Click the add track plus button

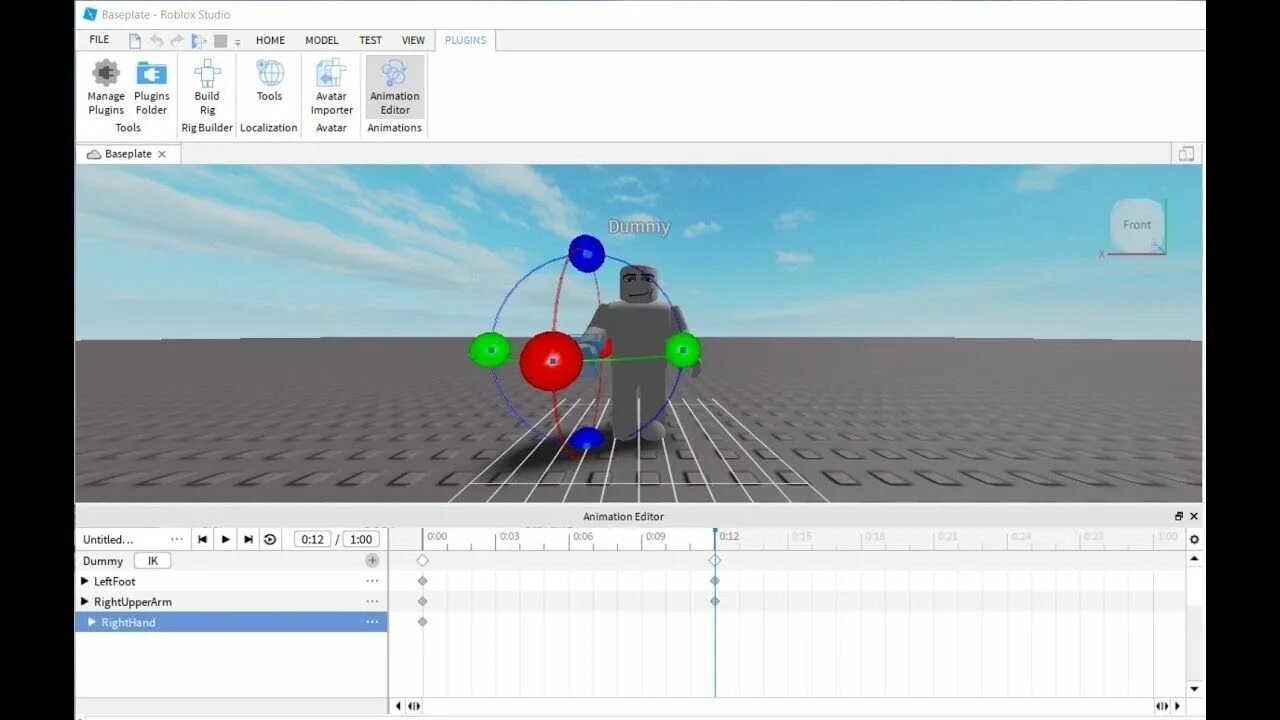(372, 561)
